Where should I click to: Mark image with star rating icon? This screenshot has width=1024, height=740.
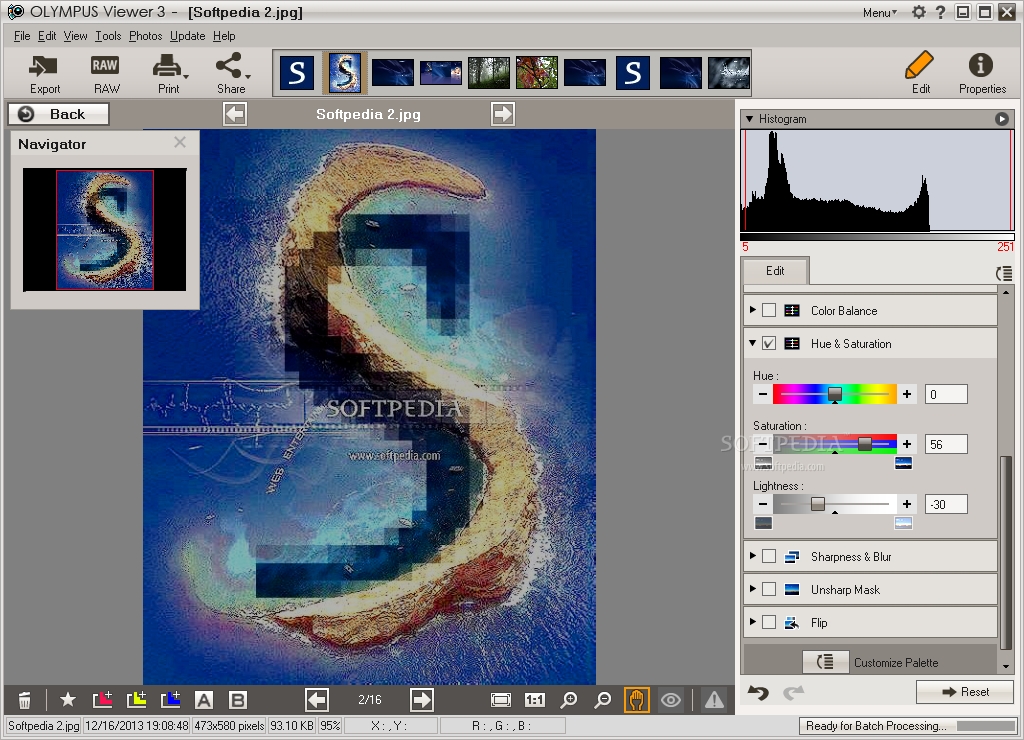click(67, 700)
